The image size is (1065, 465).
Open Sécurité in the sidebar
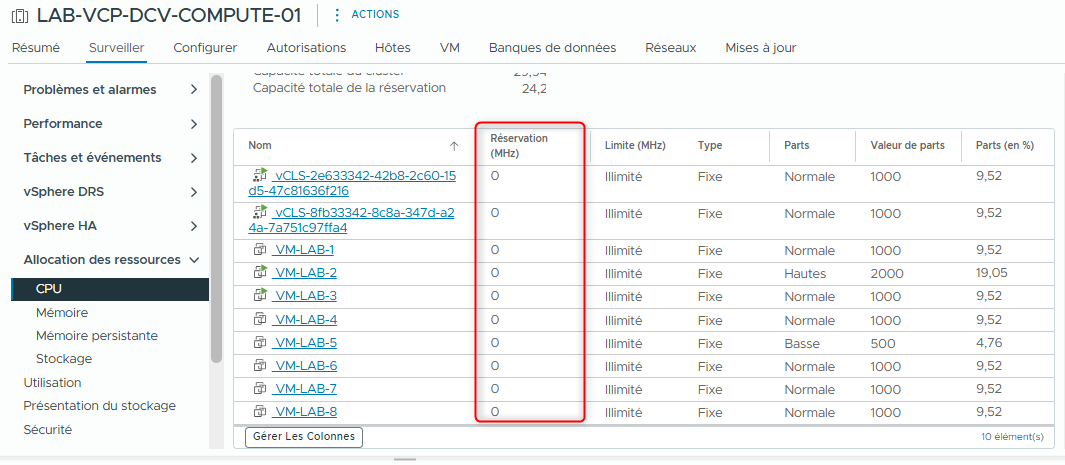(48, 430)
